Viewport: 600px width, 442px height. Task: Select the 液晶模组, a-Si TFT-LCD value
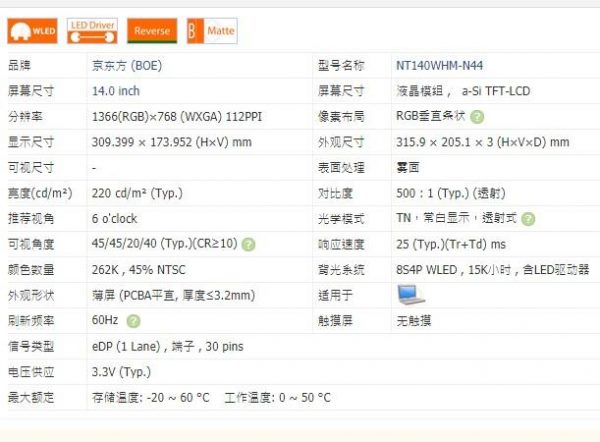[x=463, y=91]
